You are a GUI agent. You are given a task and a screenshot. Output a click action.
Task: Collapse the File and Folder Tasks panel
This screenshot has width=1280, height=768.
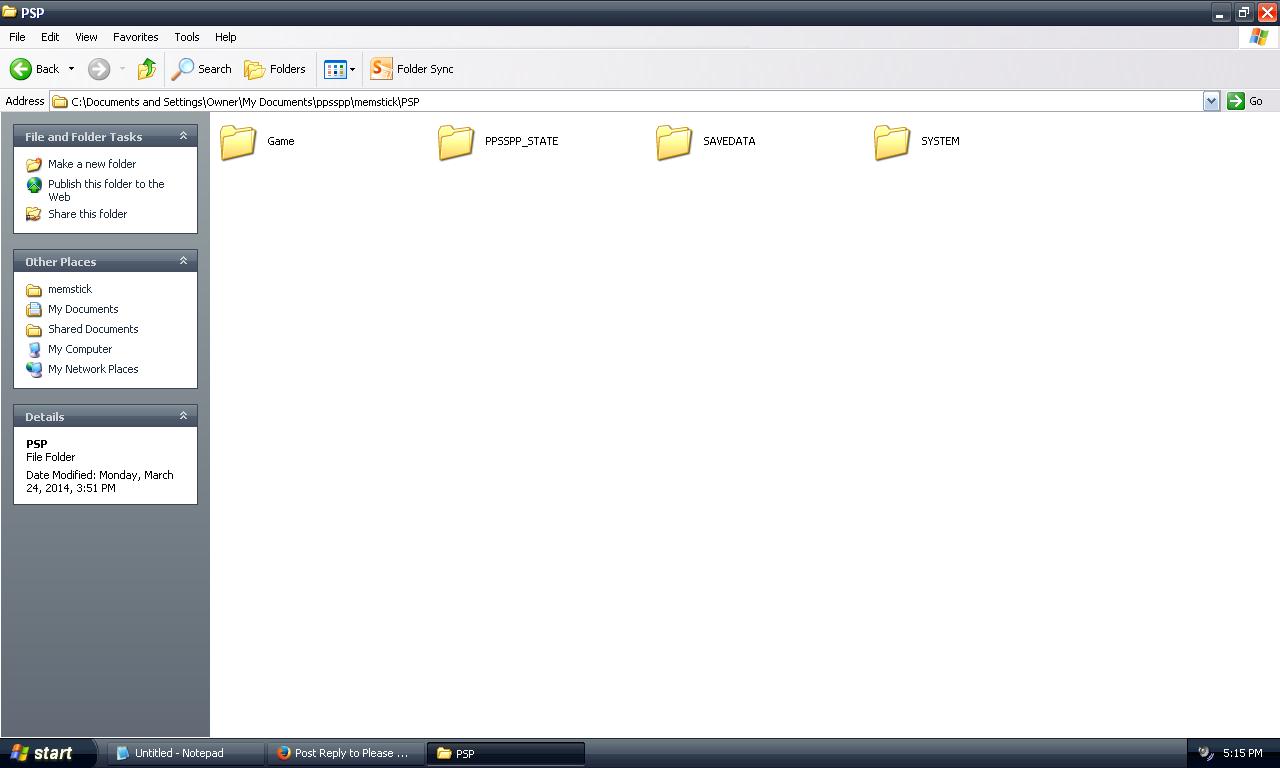183,136
